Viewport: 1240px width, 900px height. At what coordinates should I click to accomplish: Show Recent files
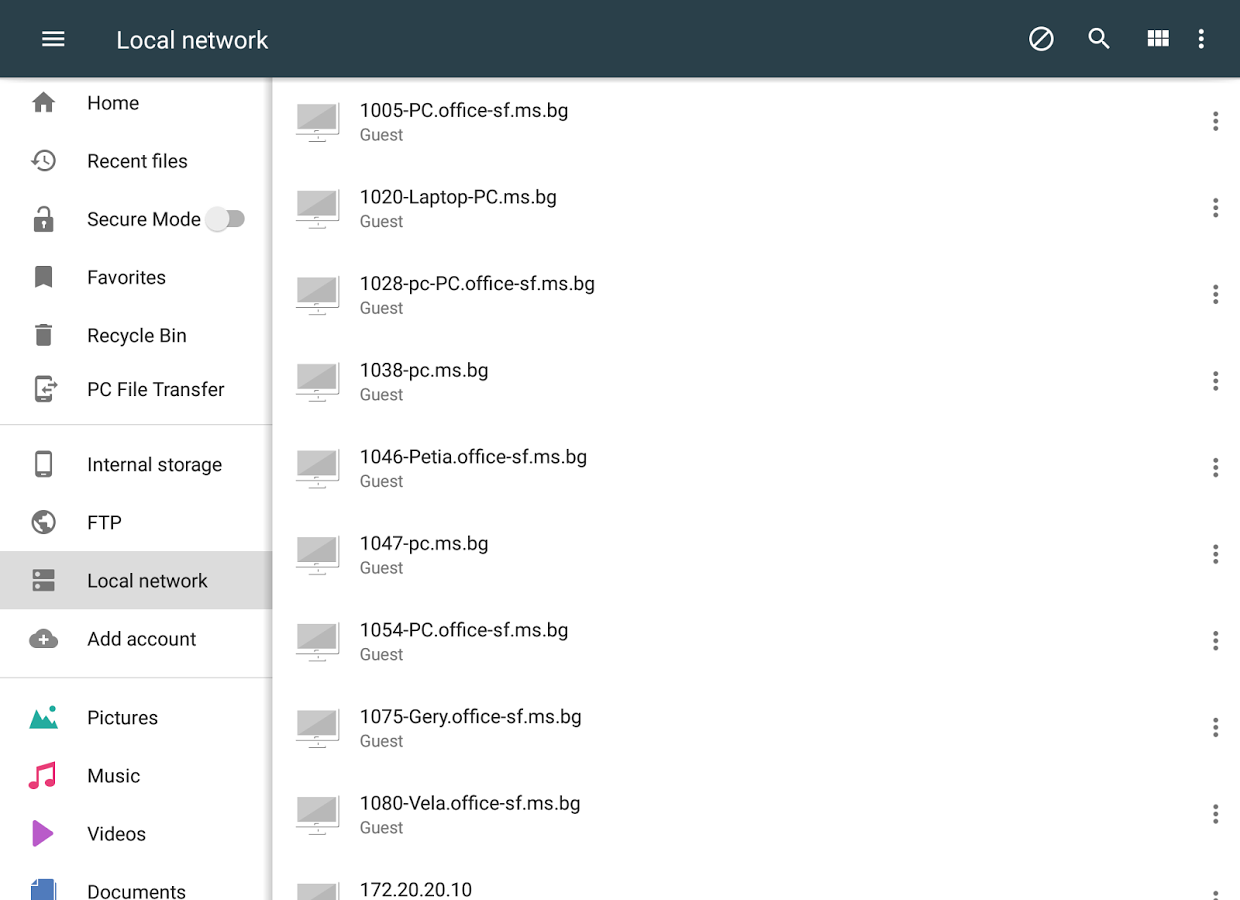137,161
